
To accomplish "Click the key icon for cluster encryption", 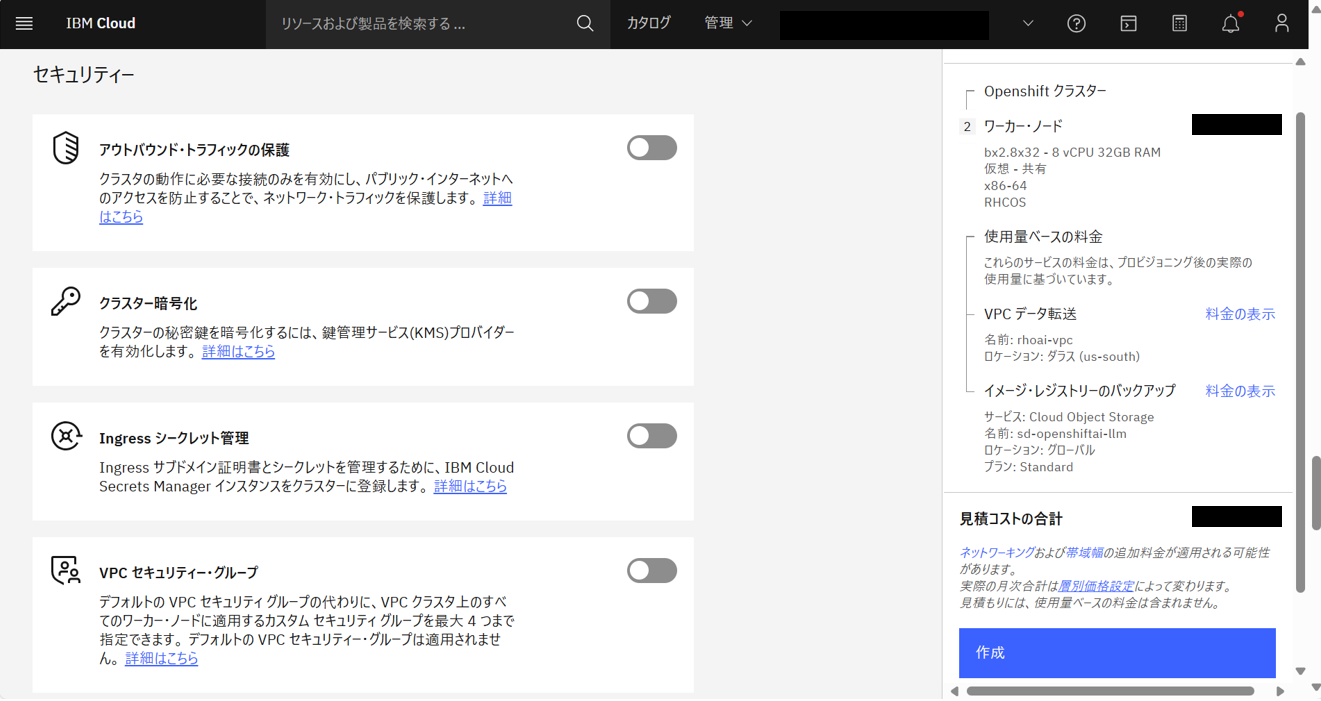I will click(66, 301).
